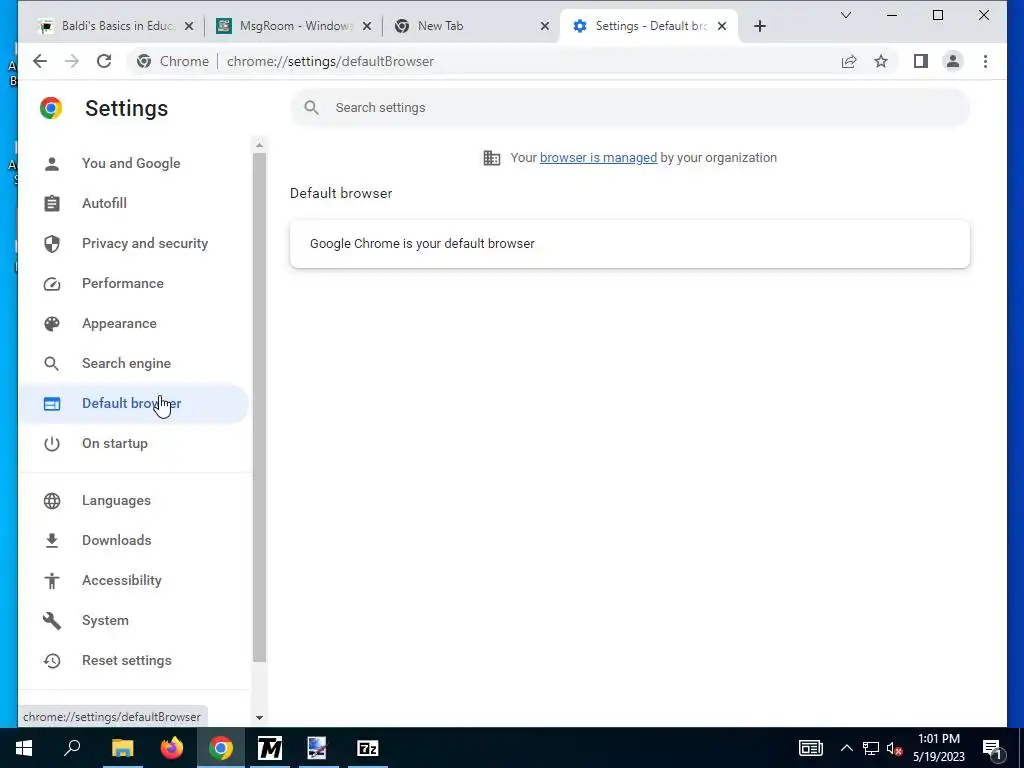Click the back navigation arrow
The height and width of the screenshot is (768, 1024).
coord(40,61)
